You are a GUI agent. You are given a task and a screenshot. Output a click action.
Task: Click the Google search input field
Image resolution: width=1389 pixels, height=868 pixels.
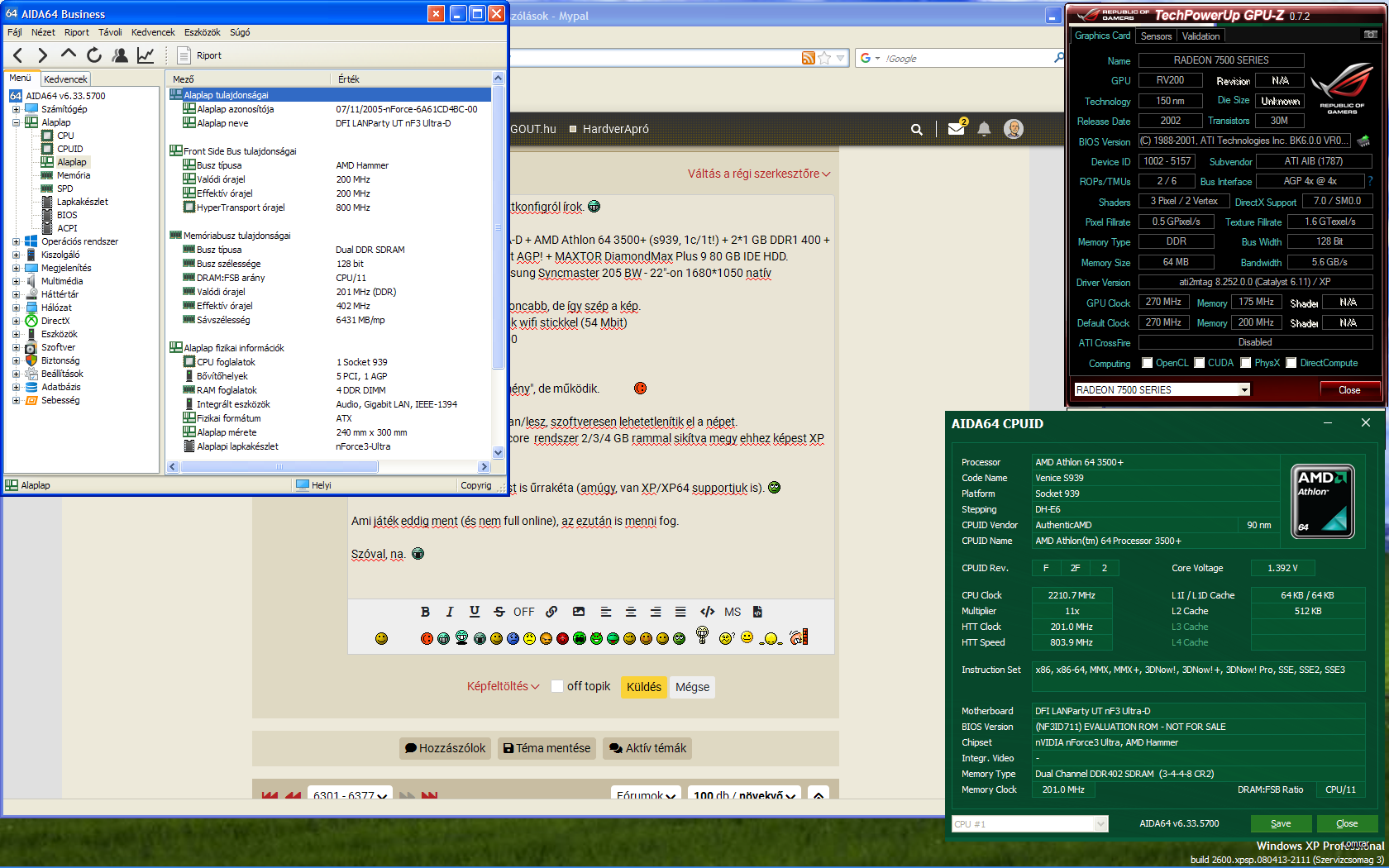coord(967,59)
